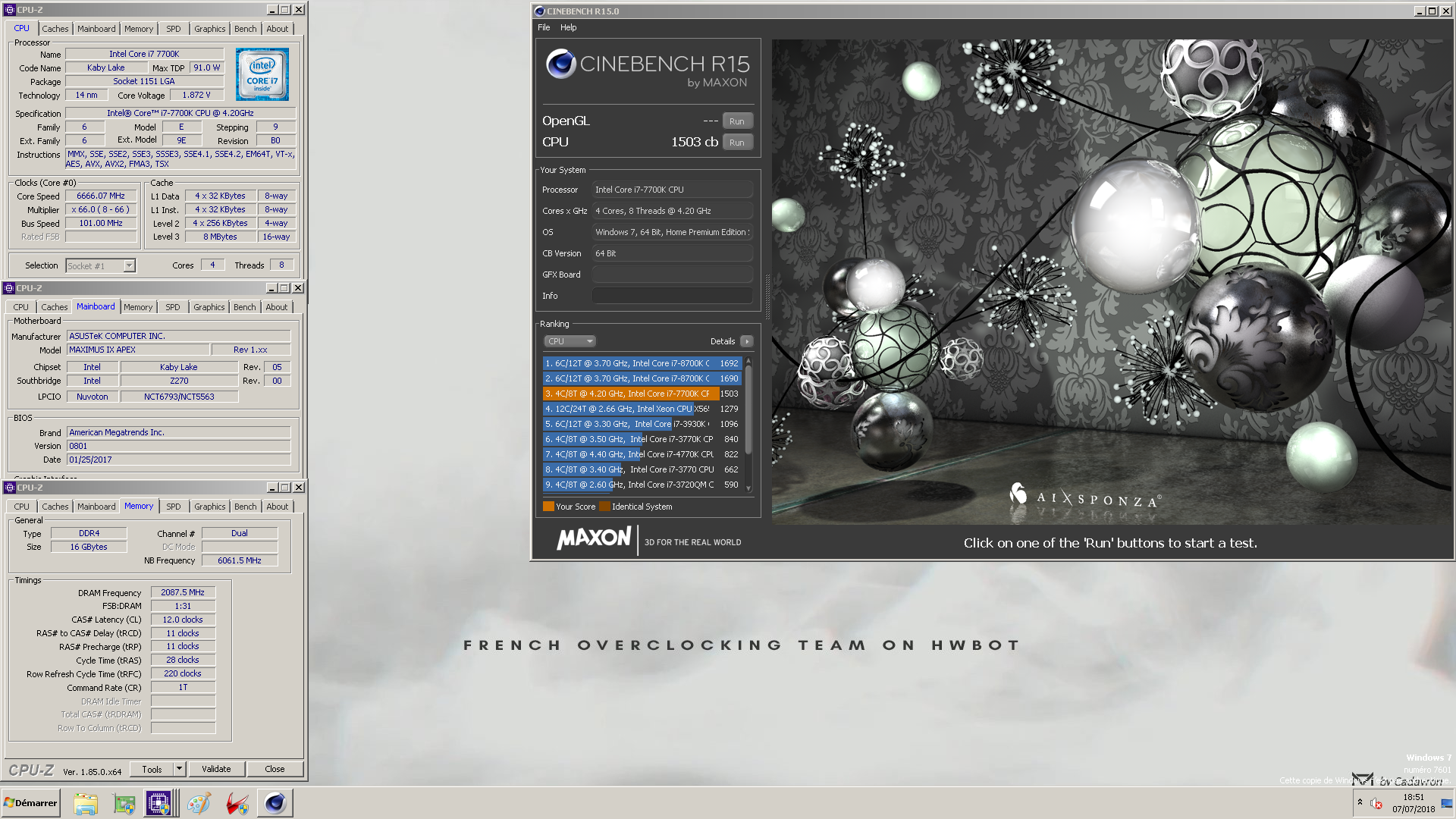Click the Core Speed value 6666.07 MHz

(x=101, y=196)
